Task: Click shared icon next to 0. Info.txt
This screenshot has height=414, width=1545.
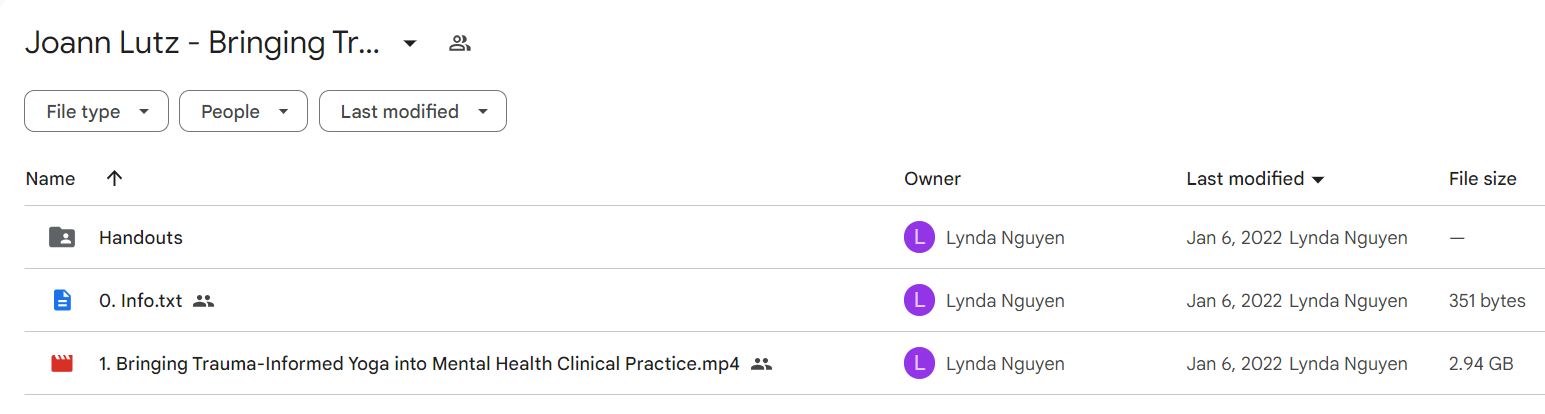Action: [204, 300]
